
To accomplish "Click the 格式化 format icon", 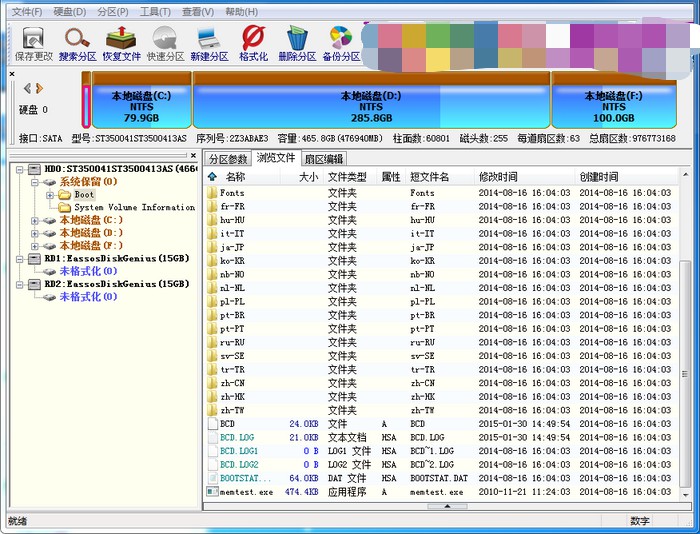I will pyautogui.click(x=253, y=44).
